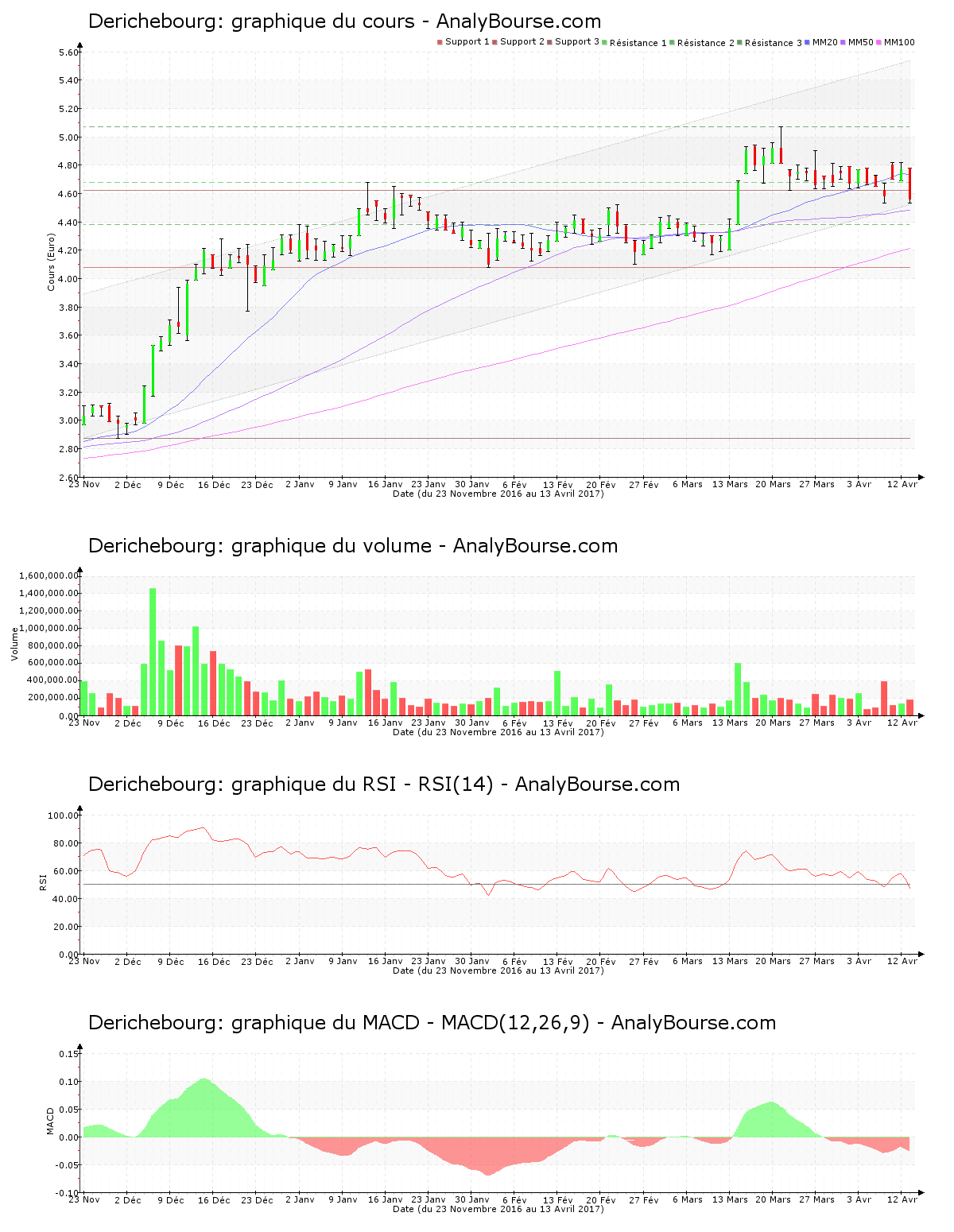
Task: Click the 4.00 value on price axis
Action: pyautogui.click(x=69, y=279)
